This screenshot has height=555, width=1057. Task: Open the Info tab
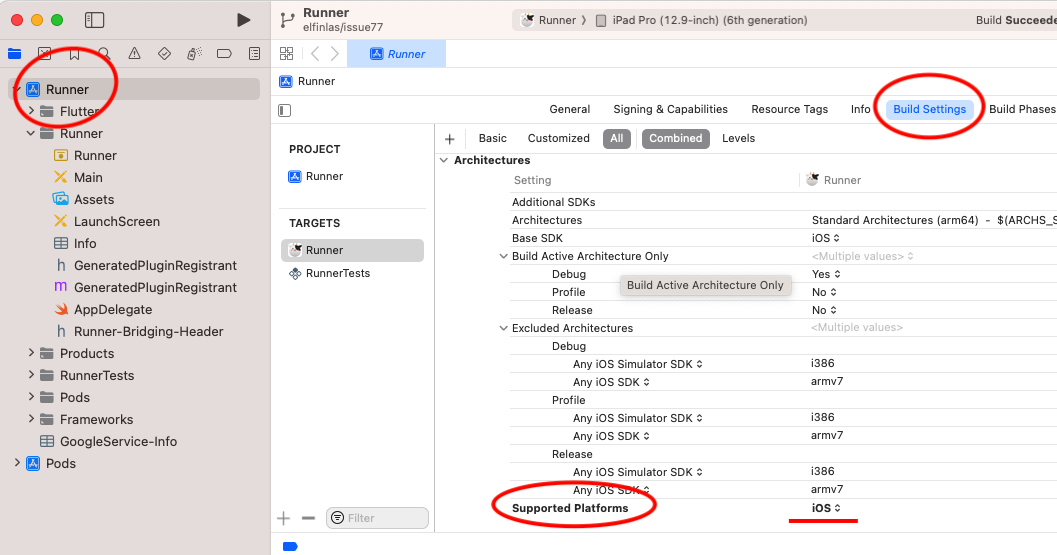pyautogui.click(x=860, y=109)
